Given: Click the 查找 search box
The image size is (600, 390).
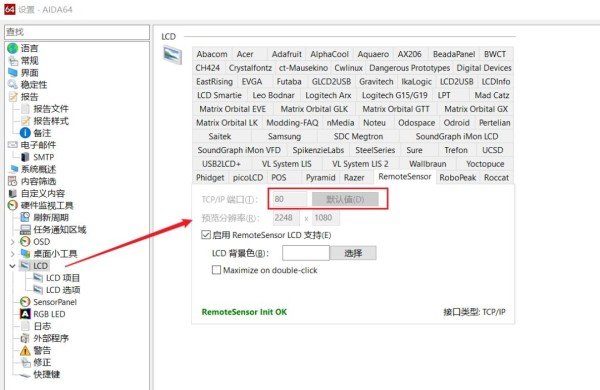Looking at the screenshot, I should click(x=77, y=32).
